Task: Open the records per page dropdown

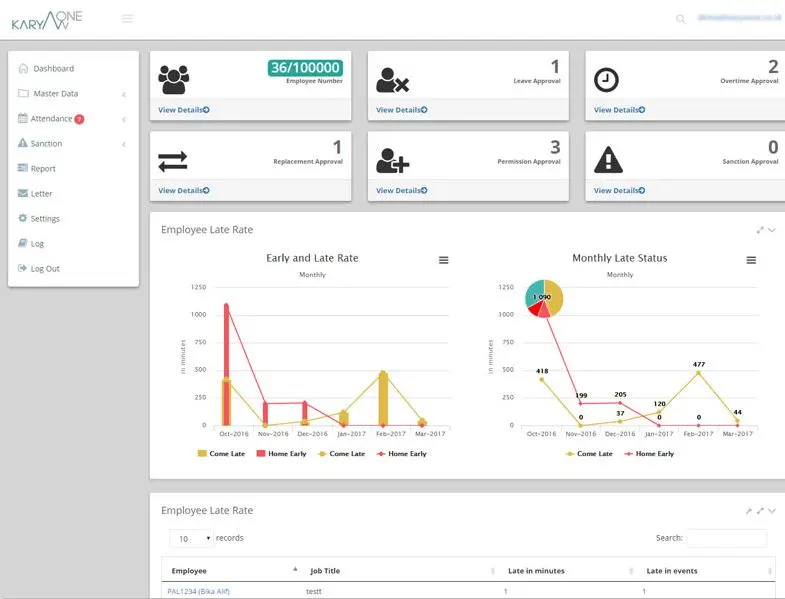Action: (x=191, y=538)
